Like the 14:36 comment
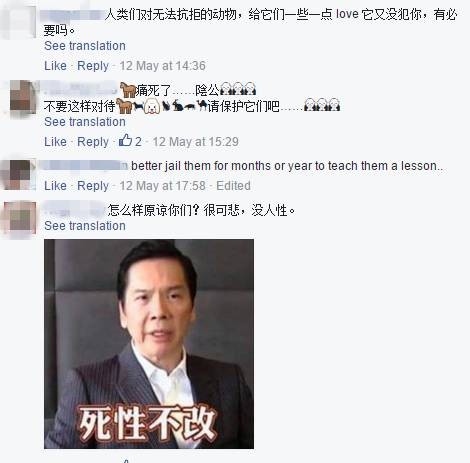470x463 pixels. tap(55, 66)
